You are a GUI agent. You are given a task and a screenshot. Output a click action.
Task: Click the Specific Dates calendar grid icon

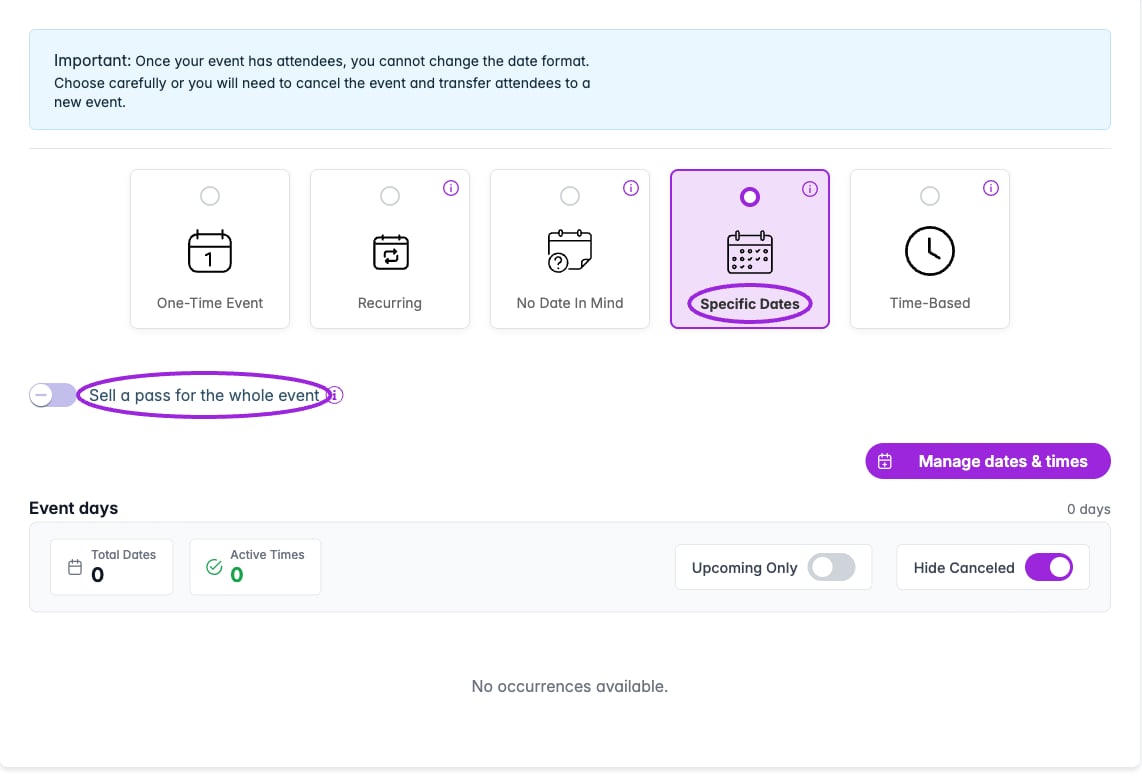coord(749,252)
